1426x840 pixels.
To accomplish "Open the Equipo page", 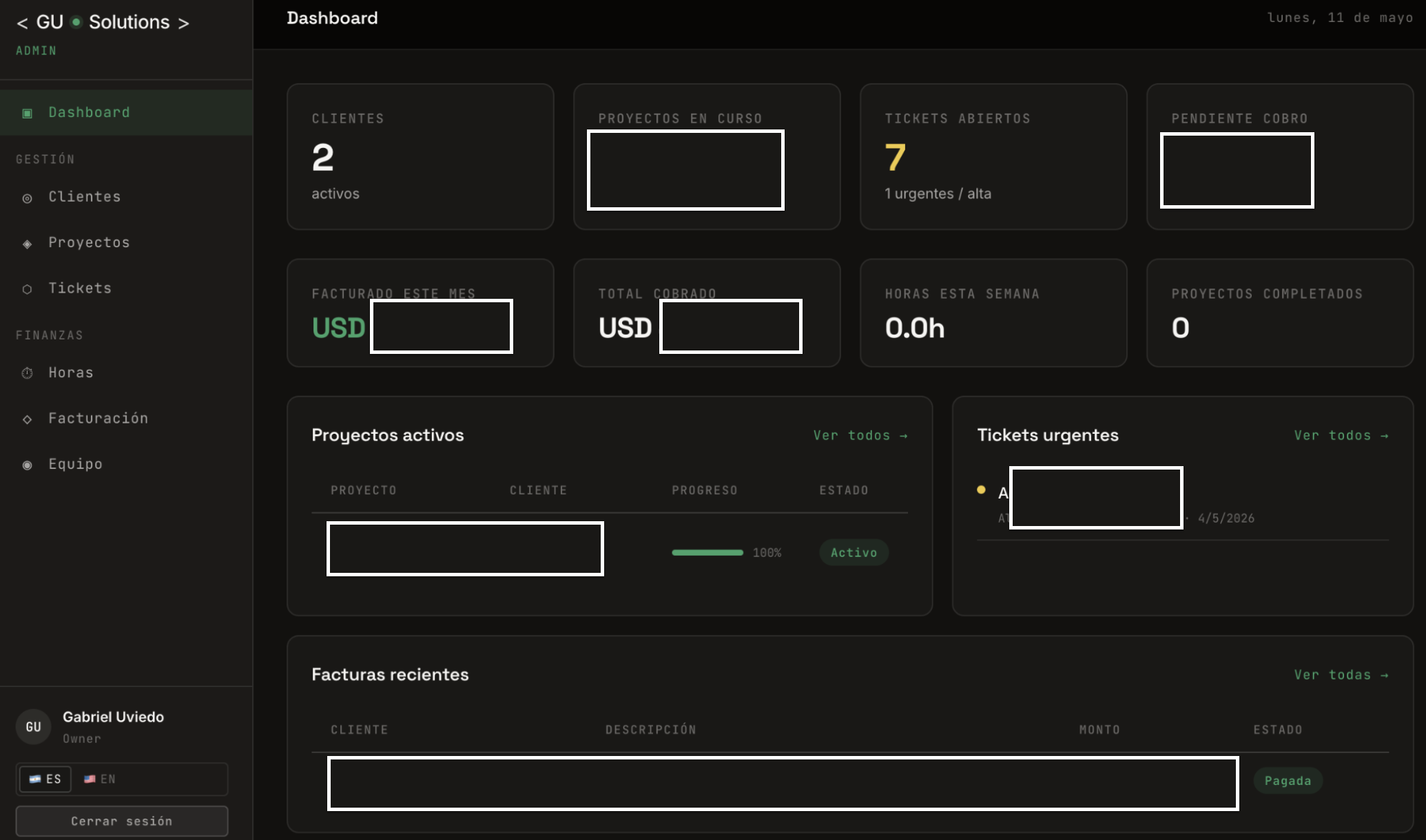I will click(126, 464).
